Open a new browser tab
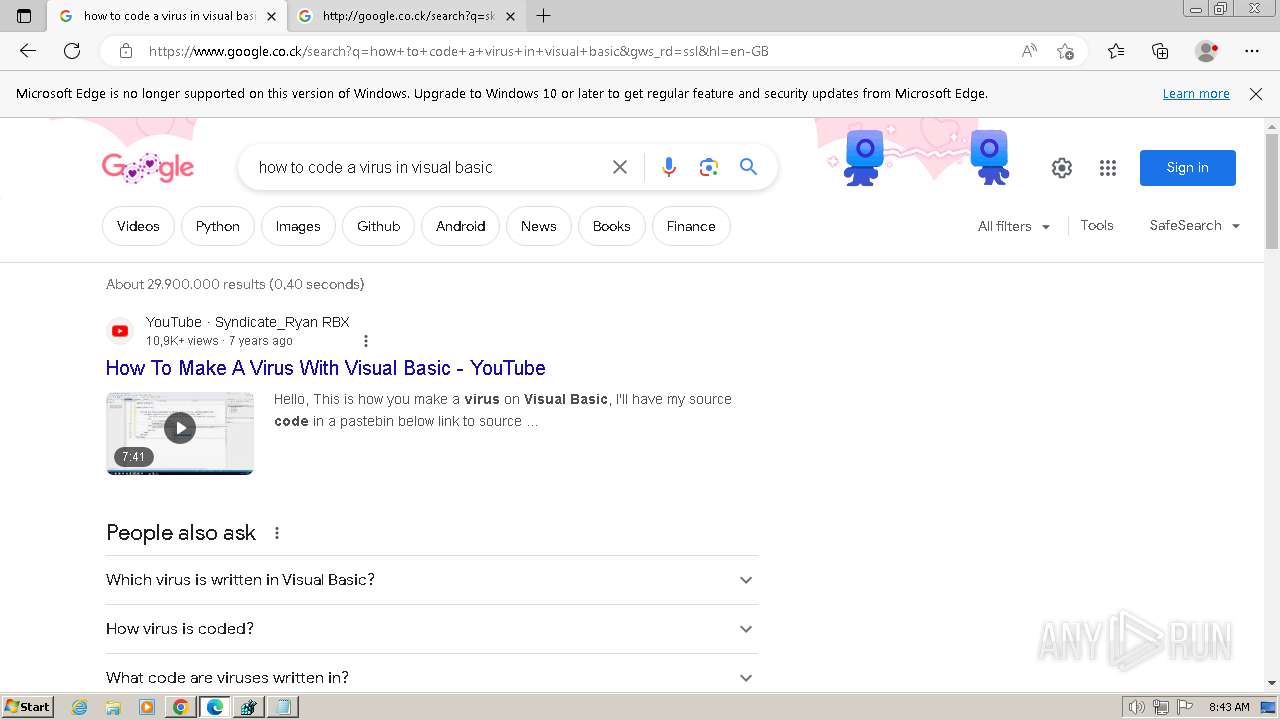Screen dimensions: 1280x720 click(x=543, y=16)
